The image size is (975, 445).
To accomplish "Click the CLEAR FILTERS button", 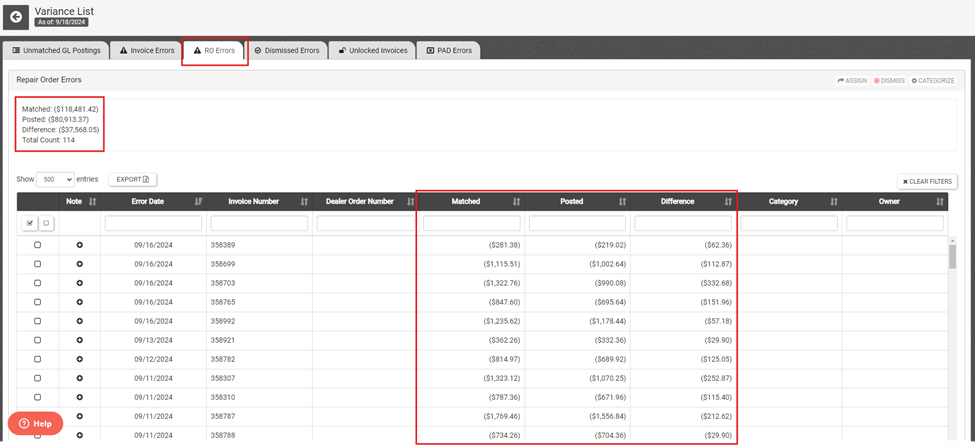I will [927, 181].
